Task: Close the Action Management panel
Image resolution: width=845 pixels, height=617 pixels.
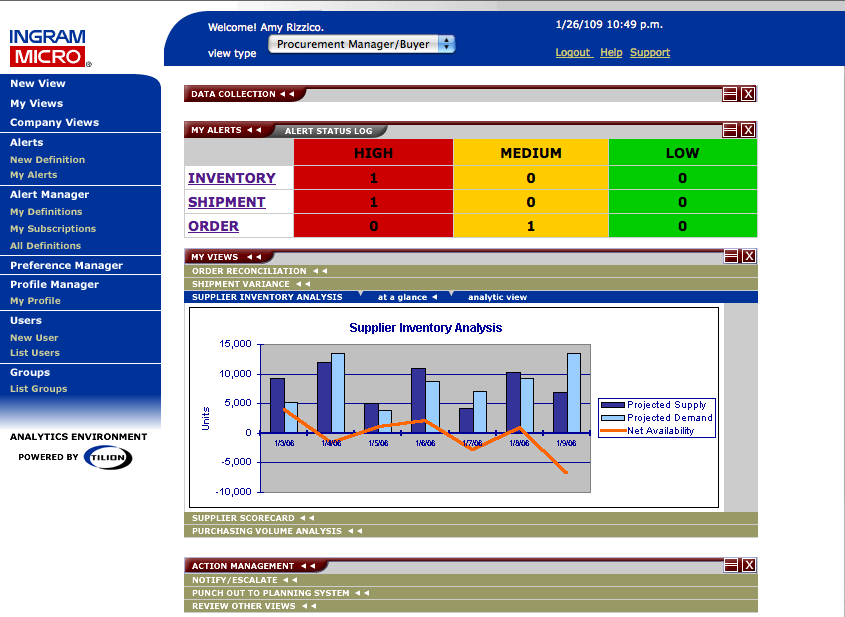Action: [749, 565]
